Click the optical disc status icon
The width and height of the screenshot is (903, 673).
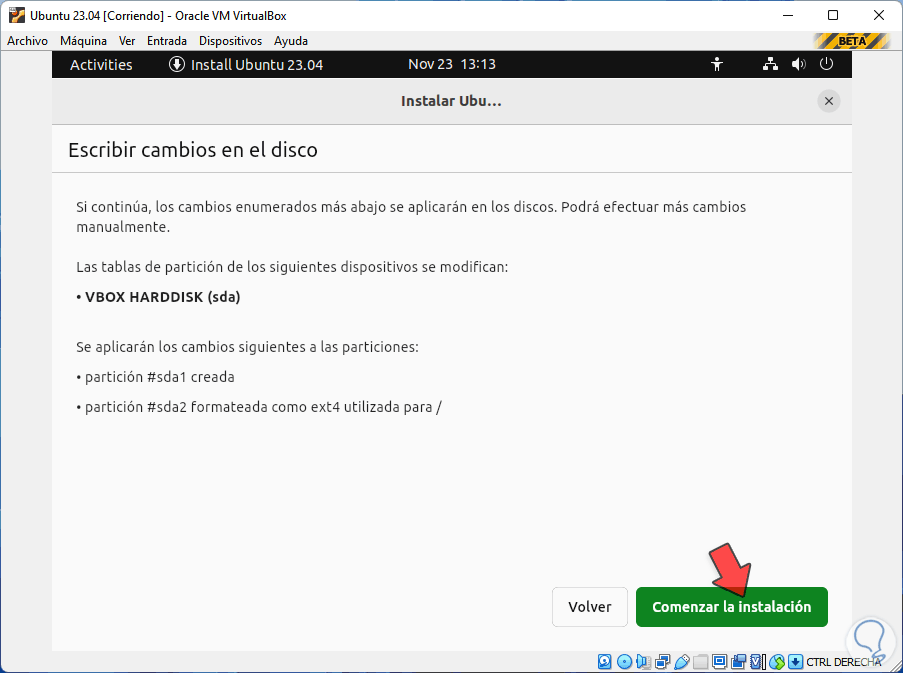point(624,661)
